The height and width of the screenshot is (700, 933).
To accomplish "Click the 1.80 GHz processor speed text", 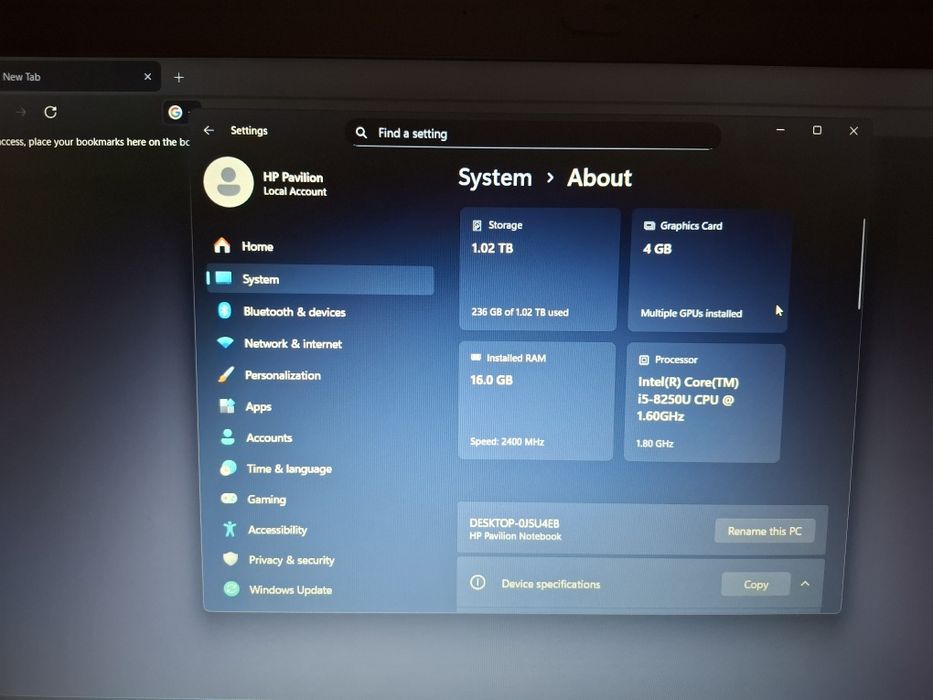I will click(655, 443).
